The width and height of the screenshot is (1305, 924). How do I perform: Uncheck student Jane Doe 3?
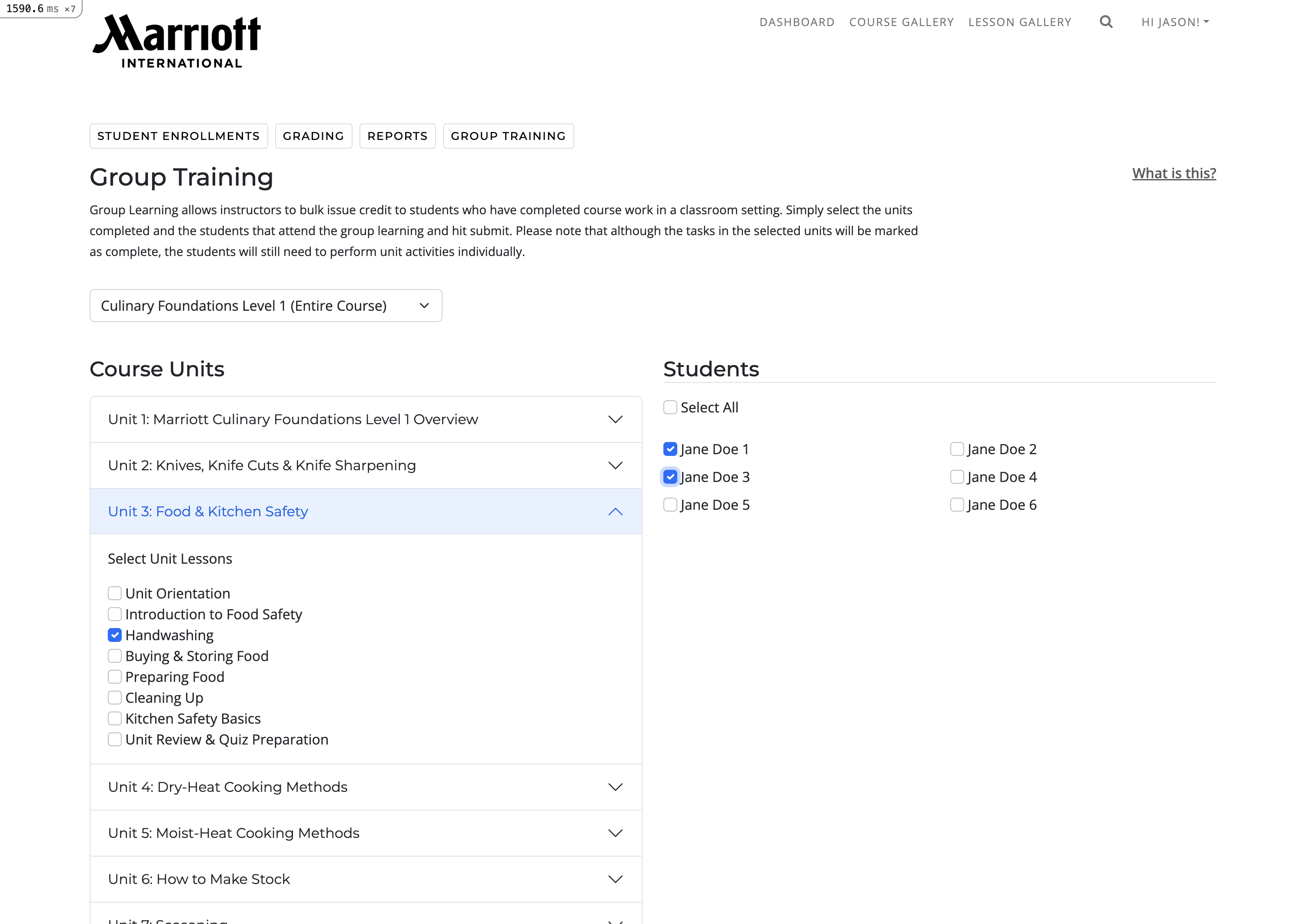pyautogui.click(x=670, y=477)
